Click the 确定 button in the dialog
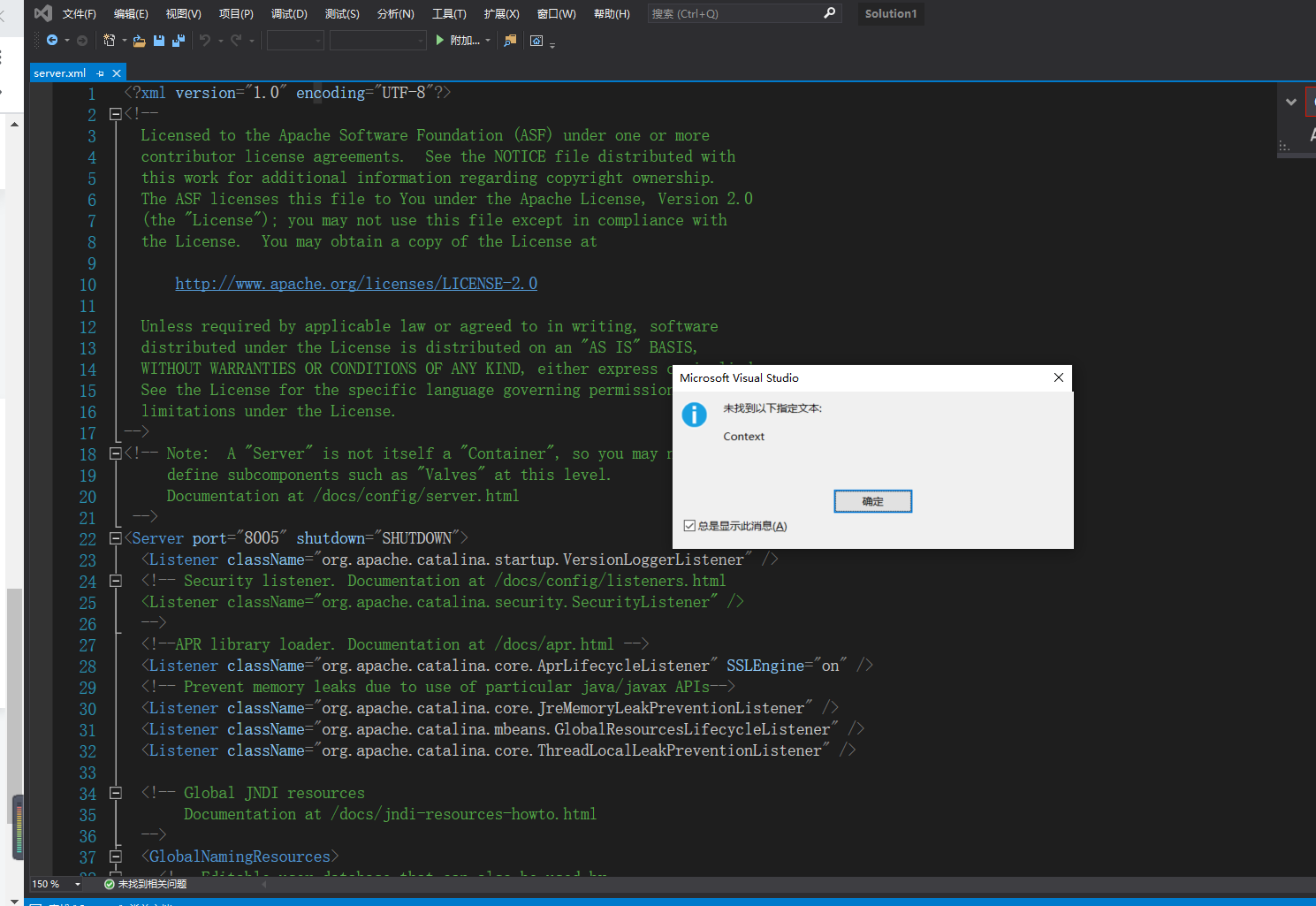The width and height of the screenshot is (1316, 906). pyautogui.click(x=872, y=501)
